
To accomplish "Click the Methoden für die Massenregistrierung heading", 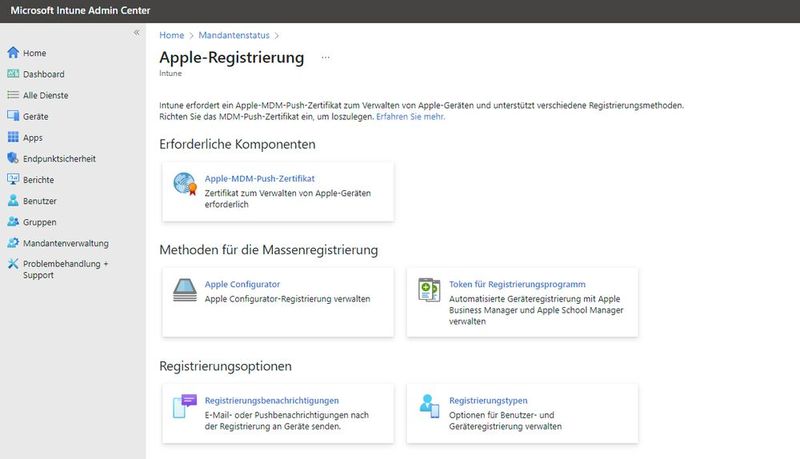I will [268, 250].
